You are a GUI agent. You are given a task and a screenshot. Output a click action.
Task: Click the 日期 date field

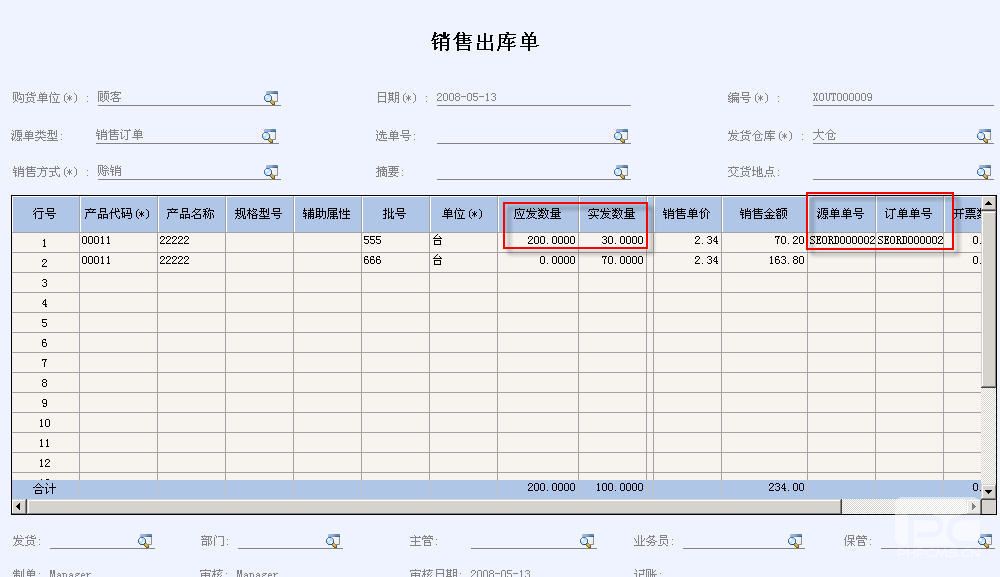pyautogui.click(x=532, y=98)
